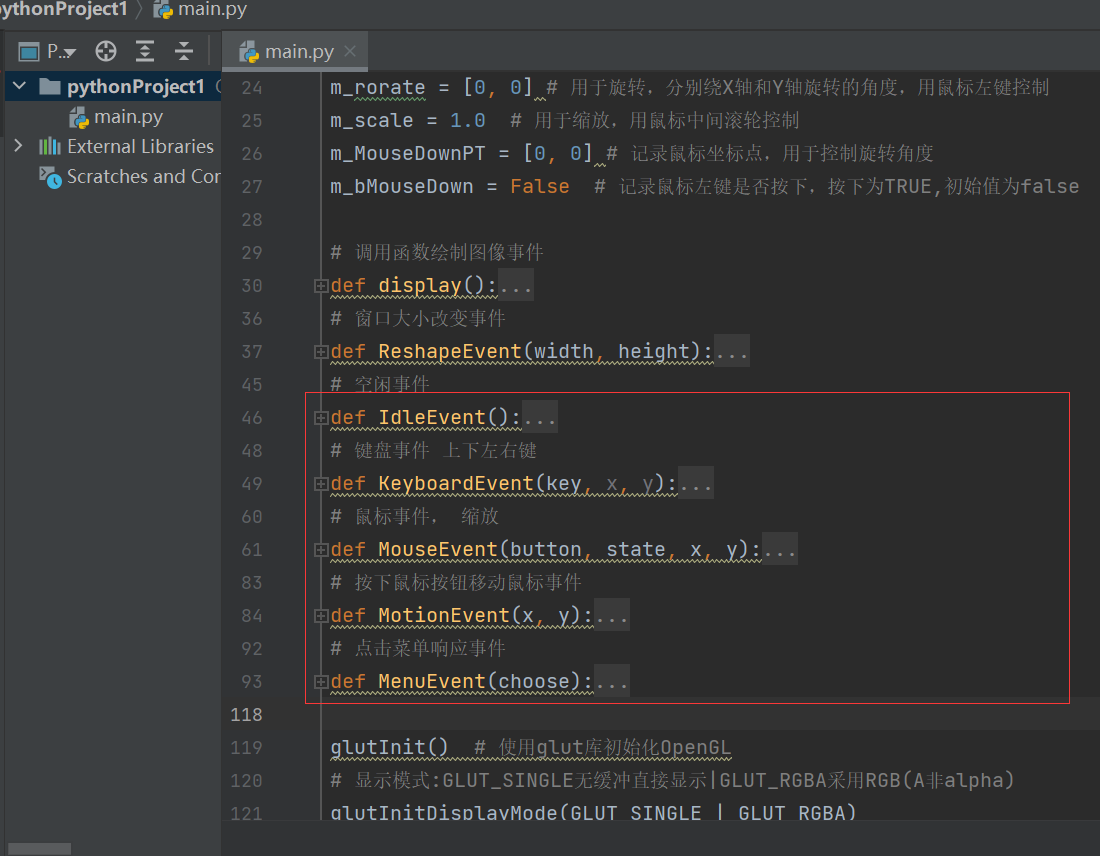Collapse the pythonProject1 folder in tree
Screen dimensions: 1100x856
point(20,86)
